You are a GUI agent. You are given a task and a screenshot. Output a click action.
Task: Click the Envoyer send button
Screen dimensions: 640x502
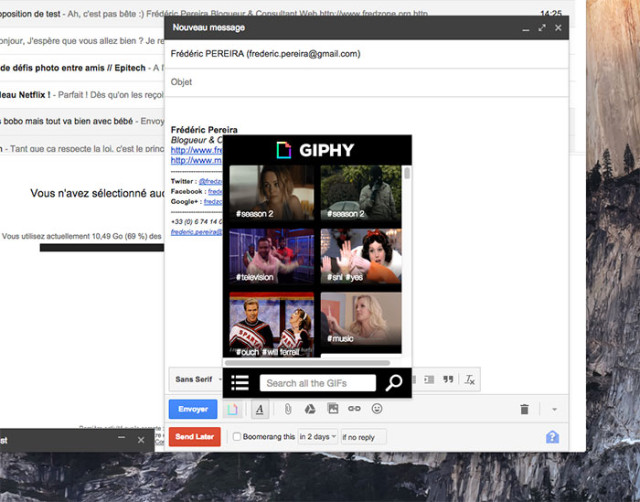[x=193, y=409]
